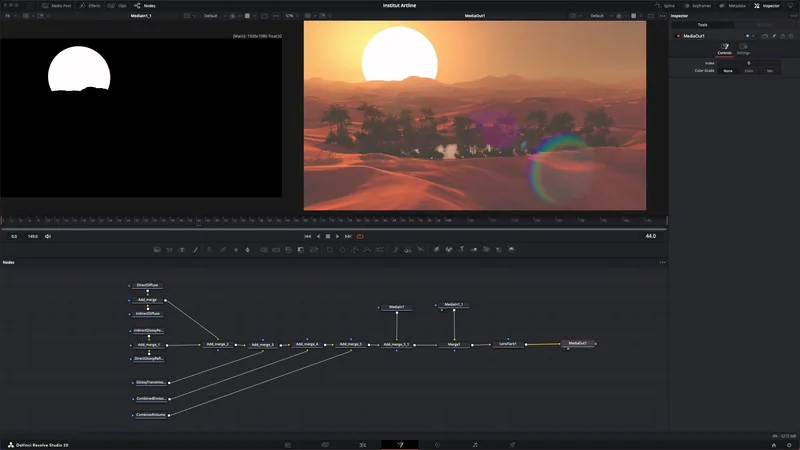
Task: Add a Polygon mask from toolbar
Action: click(355, 249)
